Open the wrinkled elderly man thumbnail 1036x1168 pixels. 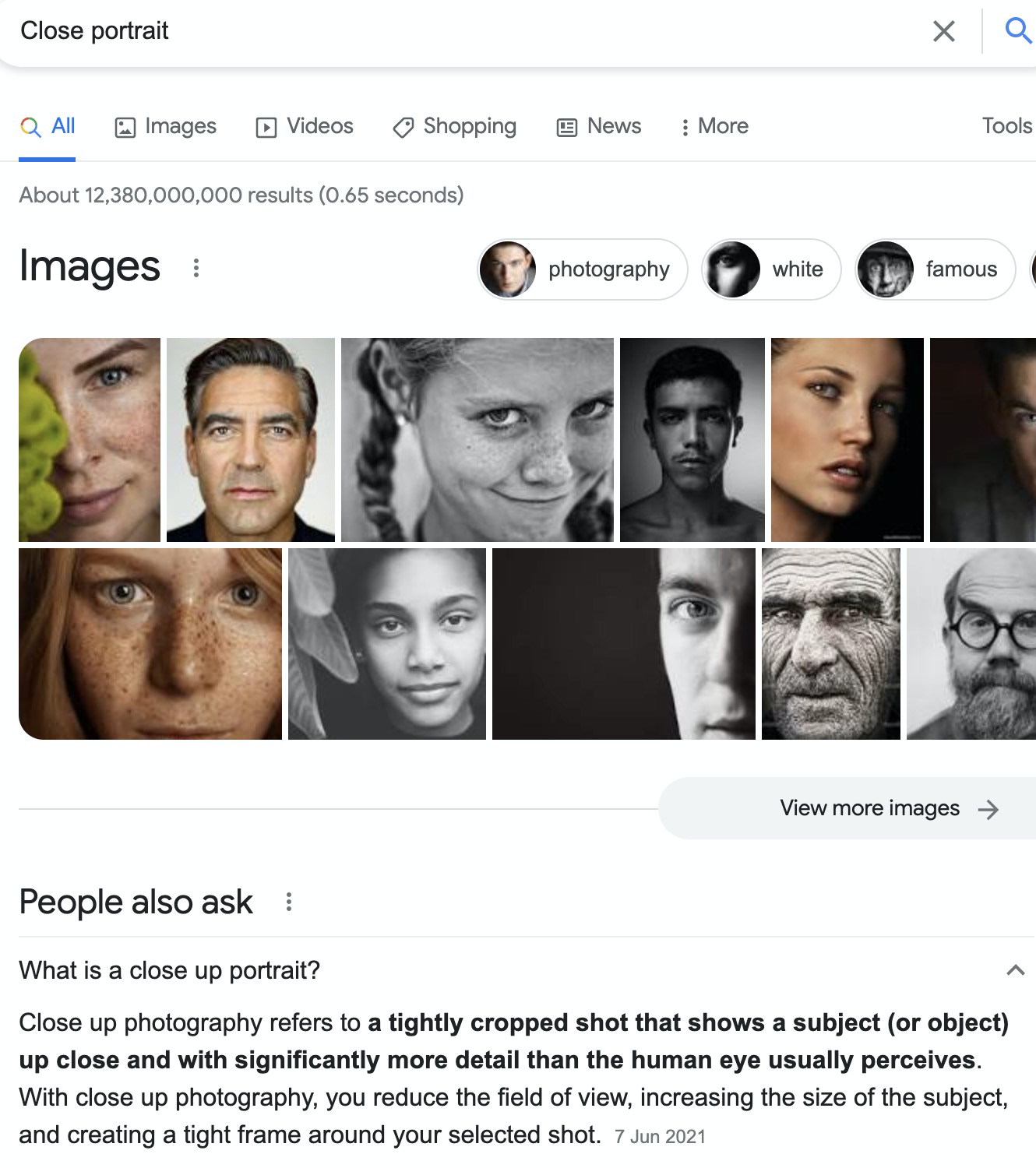[x=830, y=644]
